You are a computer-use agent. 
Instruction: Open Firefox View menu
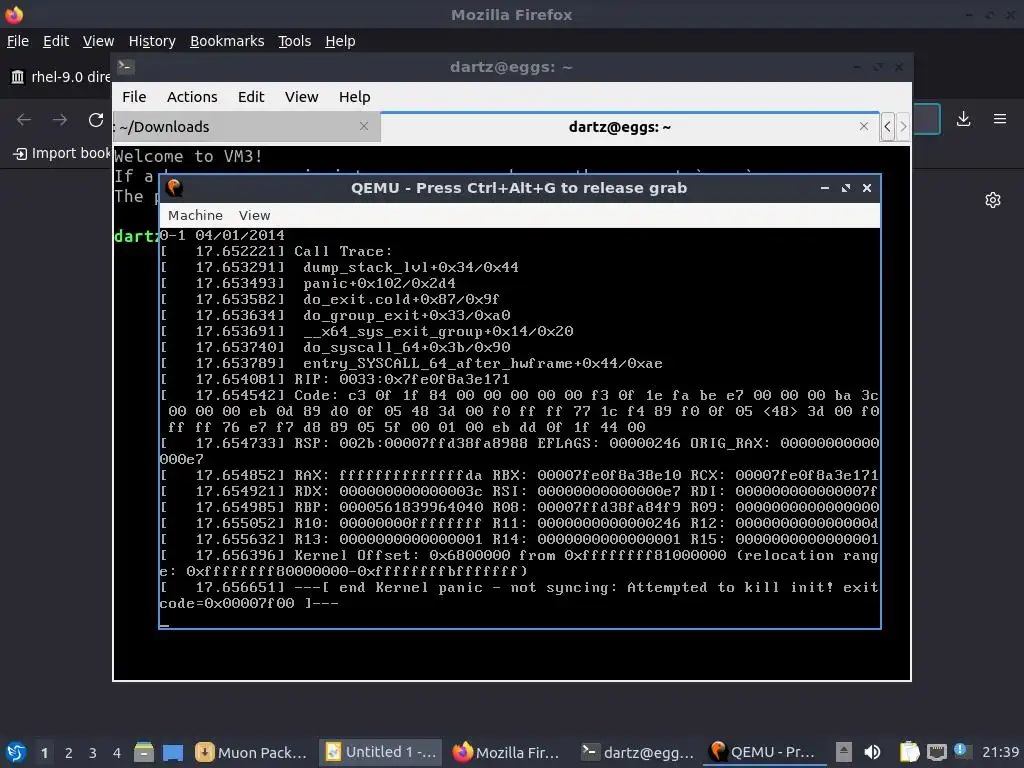98,41
